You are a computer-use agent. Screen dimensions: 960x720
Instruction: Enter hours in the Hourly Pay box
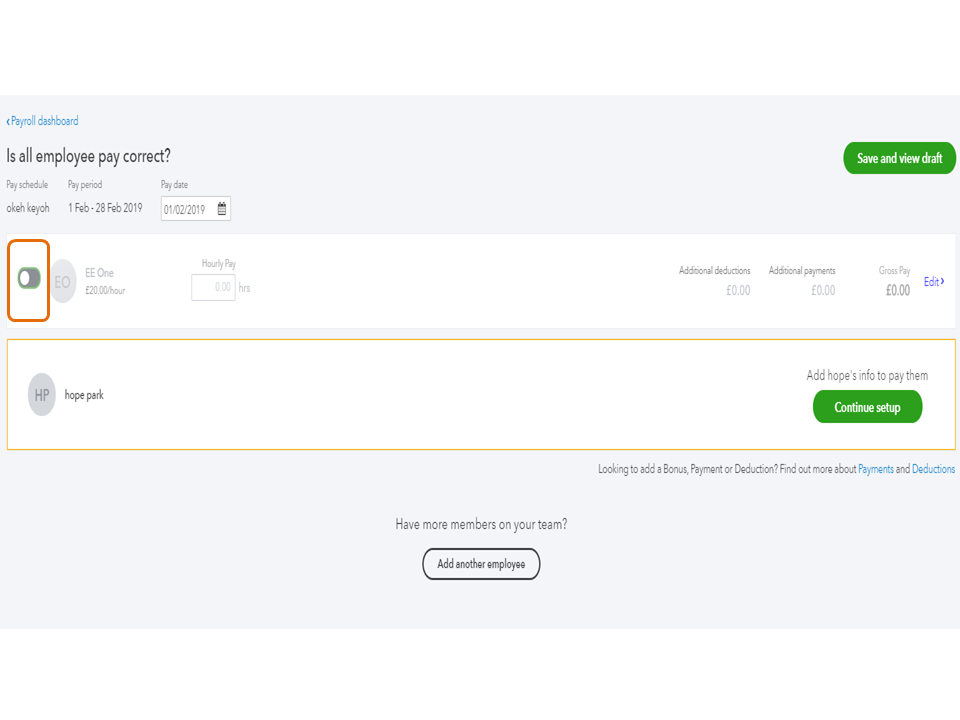213,287
